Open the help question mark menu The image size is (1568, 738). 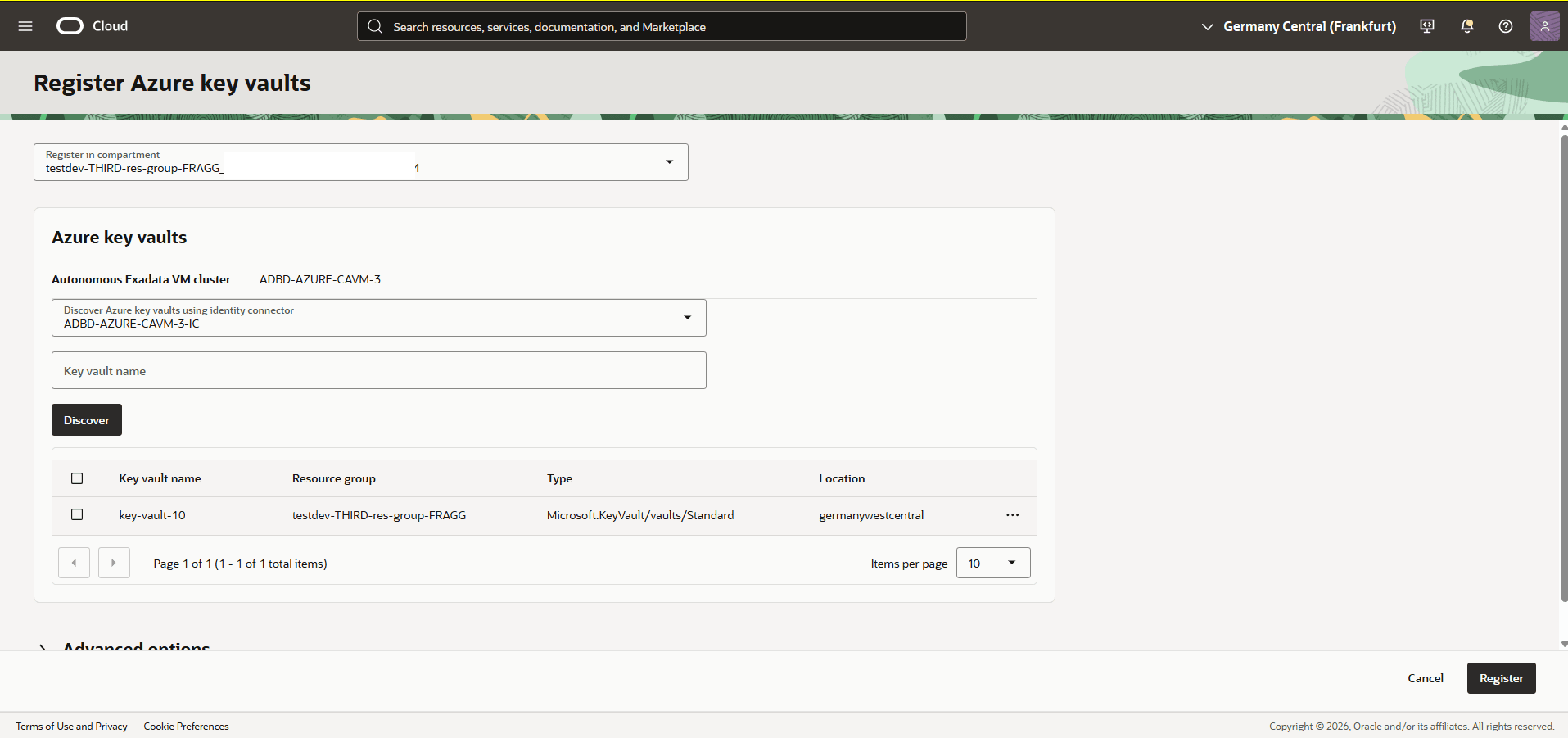click(1506, 26)
